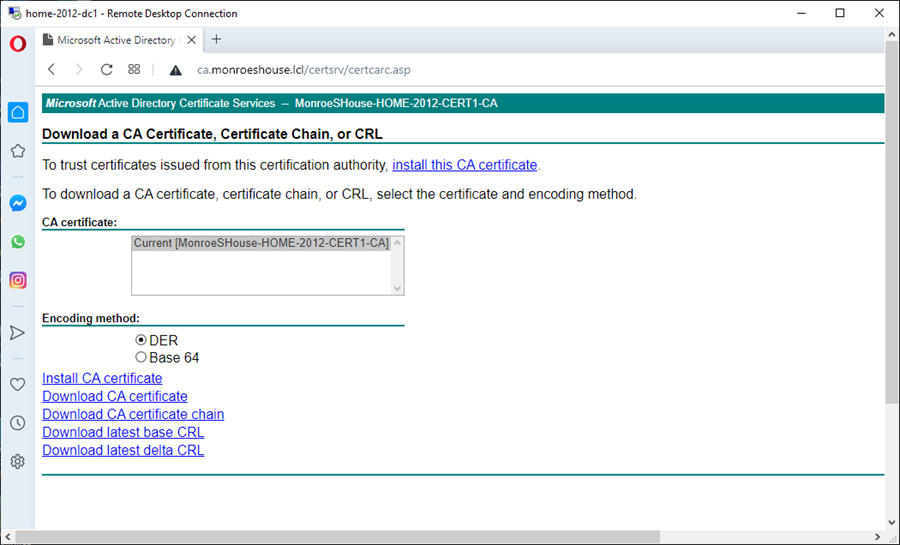Select the Base 64 encoding radio button
900x545 pixels.
[x=141, y=357]
